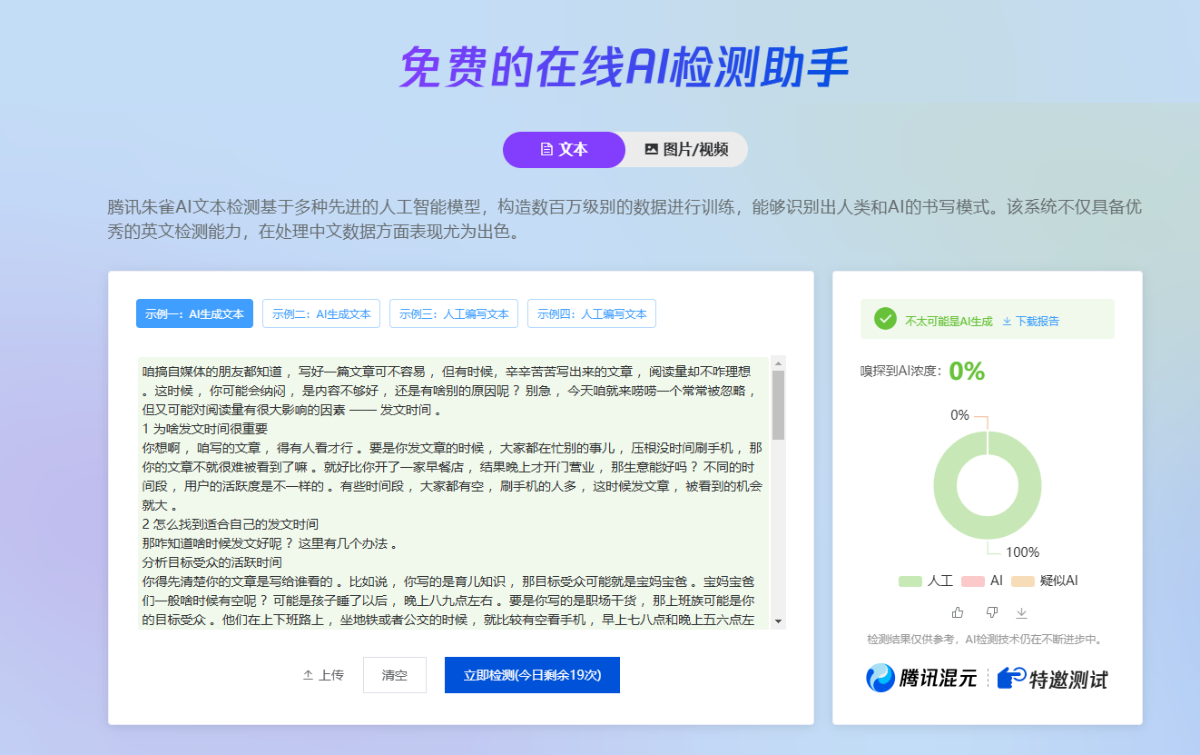Toggle AI pink legend swatch
This screenshot has width=1200, height=755.
click(x=973, y=580)
